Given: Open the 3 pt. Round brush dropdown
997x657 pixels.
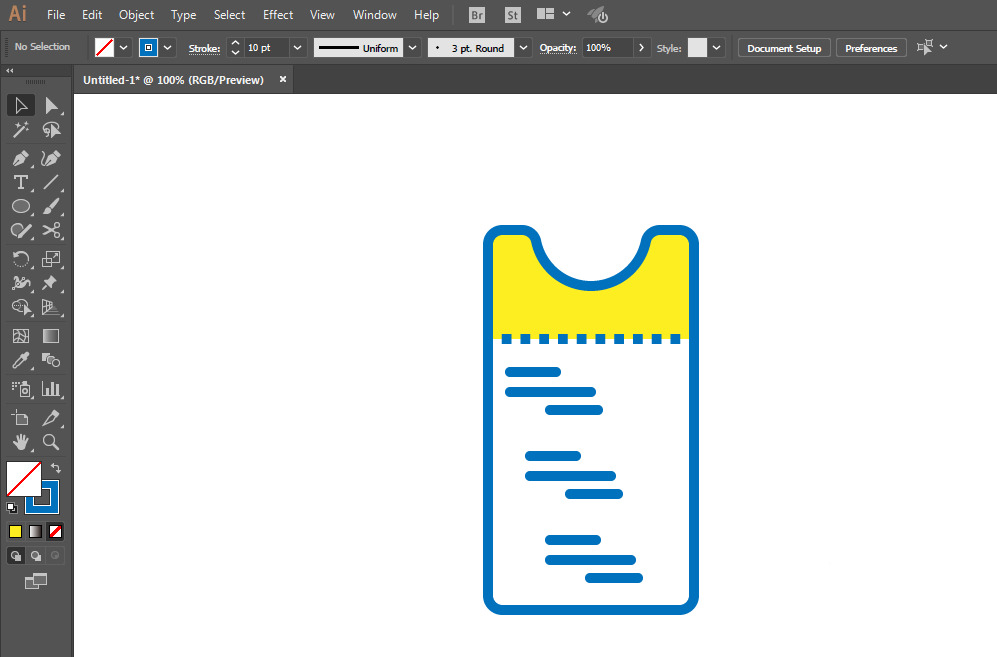Looking at the screenshot, I should click(525, 48).
